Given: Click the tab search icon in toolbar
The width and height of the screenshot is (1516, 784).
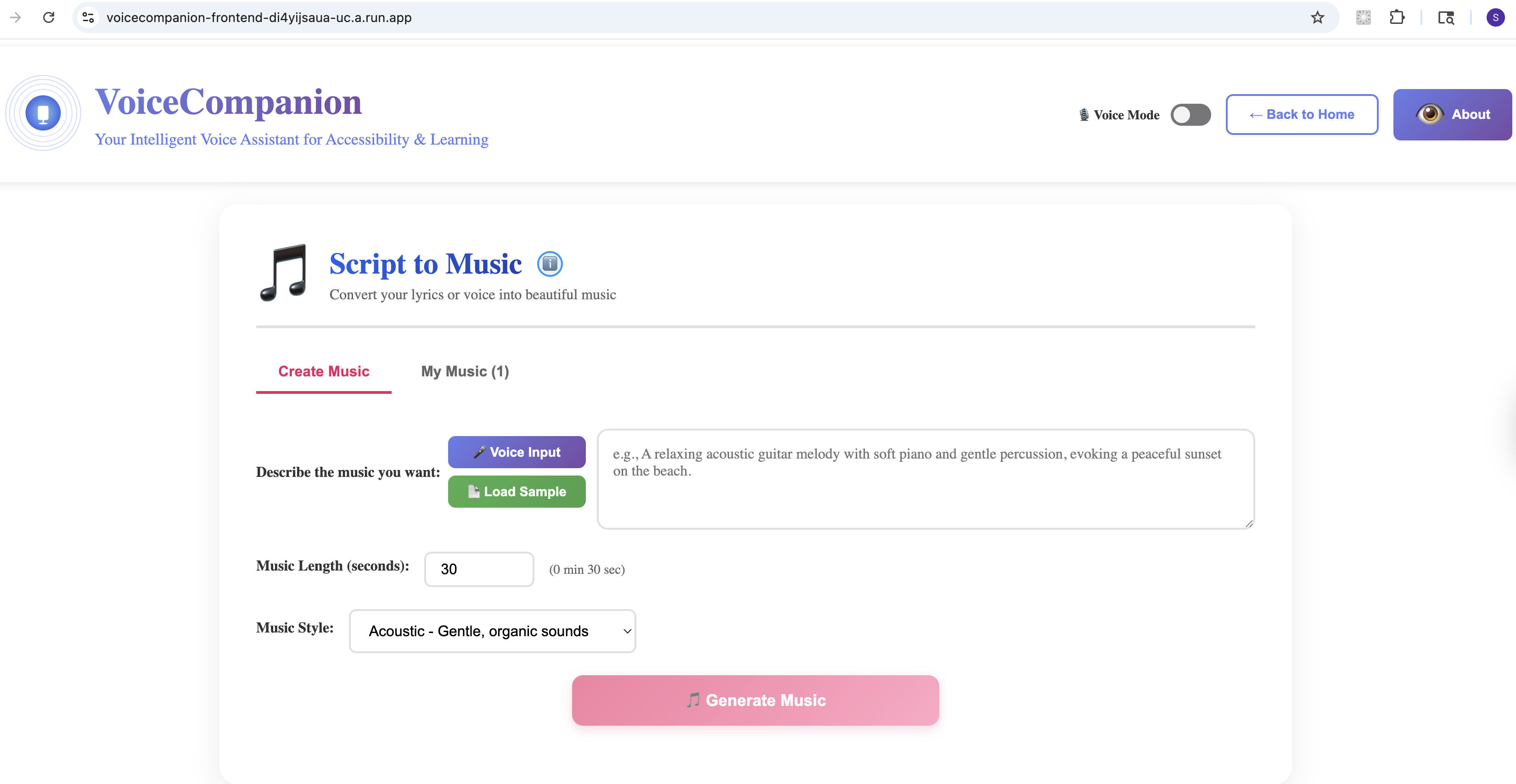Looking at the screenshot, I should pyautogui.click(x=1446, y=17).
